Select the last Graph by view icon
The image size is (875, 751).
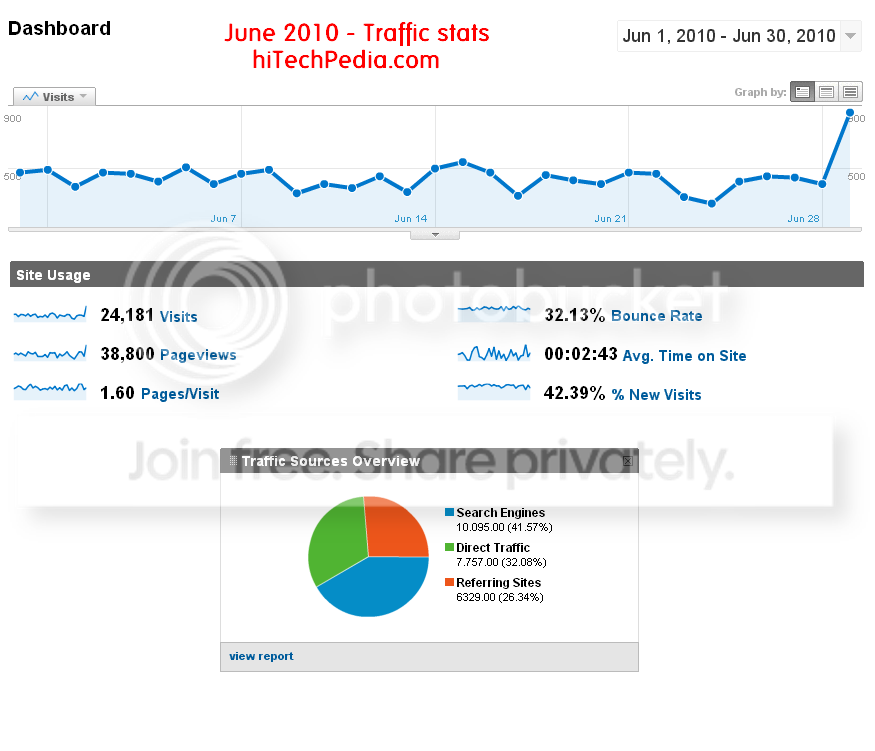(850, 92)
